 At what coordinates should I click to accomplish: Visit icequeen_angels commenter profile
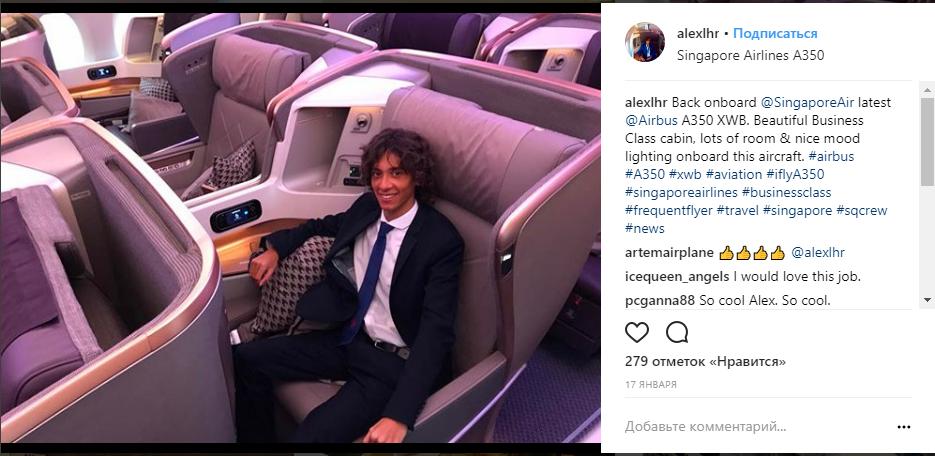677,277
